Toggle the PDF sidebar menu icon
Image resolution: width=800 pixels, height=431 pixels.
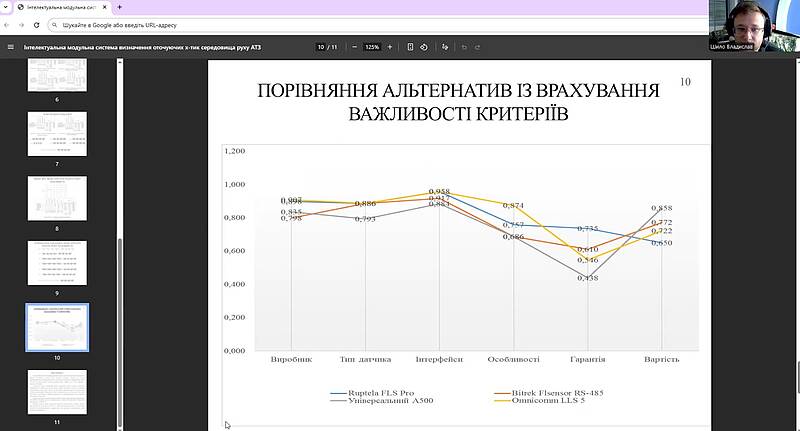click(x=11, y=47)
